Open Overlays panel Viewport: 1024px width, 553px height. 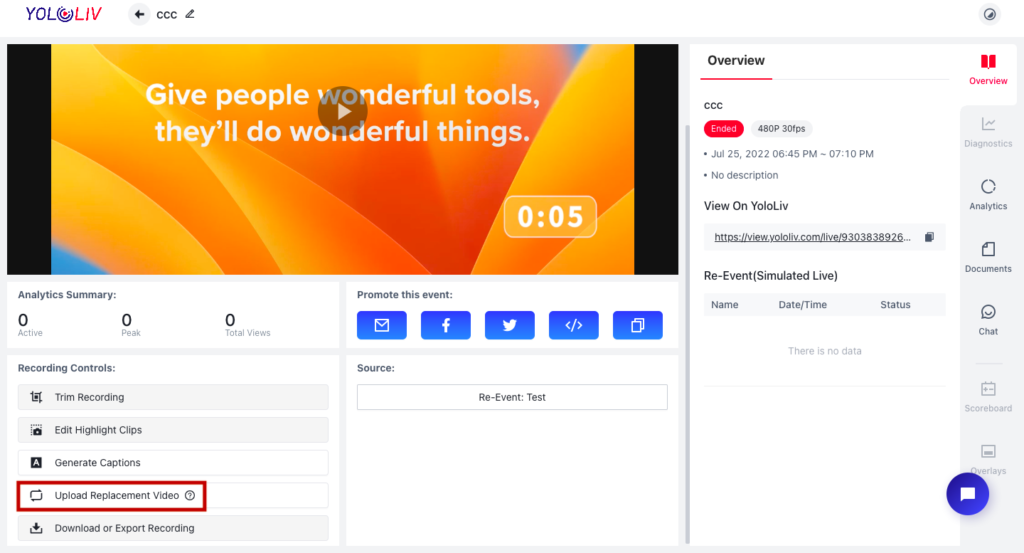988,460
